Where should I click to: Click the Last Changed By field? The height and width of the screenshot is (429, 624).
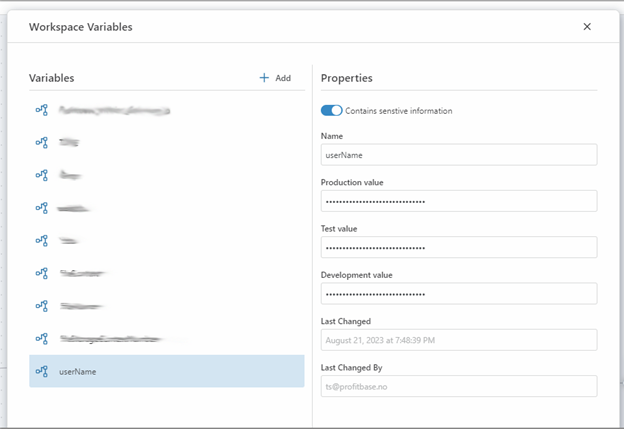(x=458, y=386)
